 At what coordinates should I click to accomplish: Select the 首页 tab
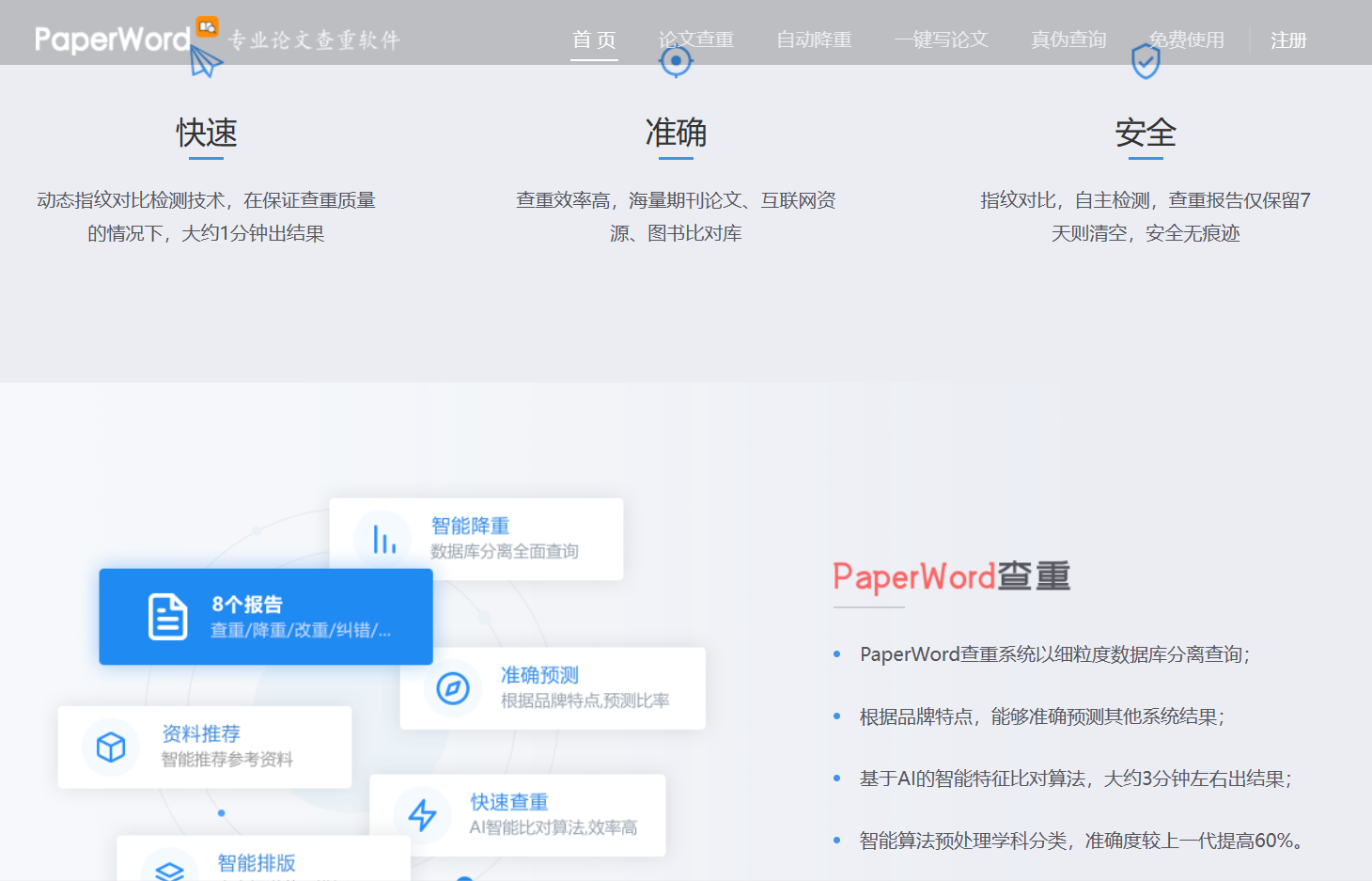pyautogui.click(x=594, y=40)
